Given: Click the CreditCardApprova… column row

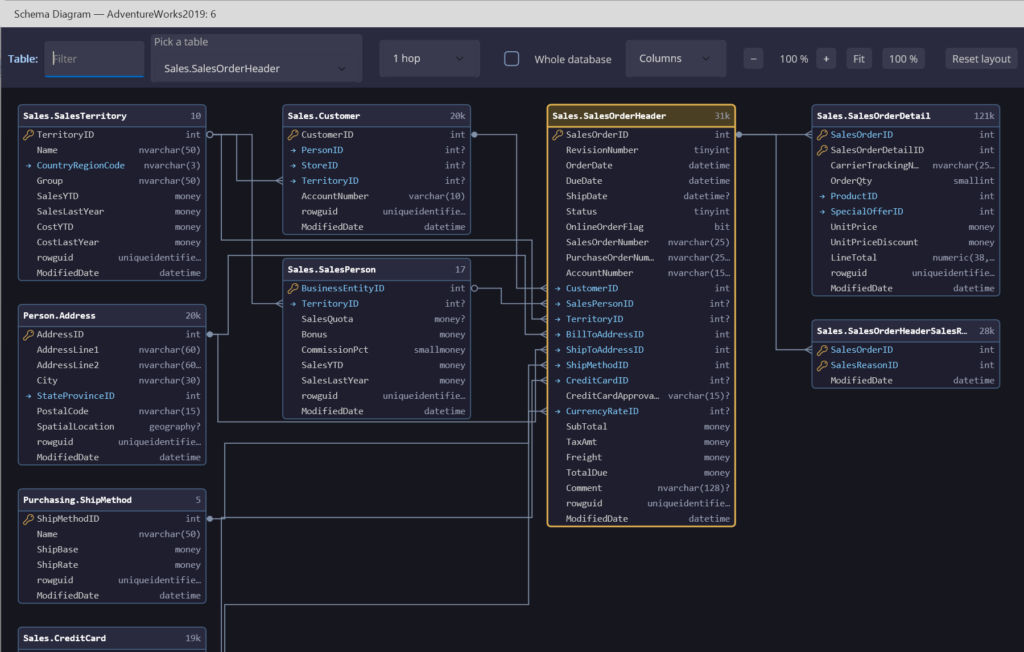Looking at the screenshot, I should tap(641, 396).
